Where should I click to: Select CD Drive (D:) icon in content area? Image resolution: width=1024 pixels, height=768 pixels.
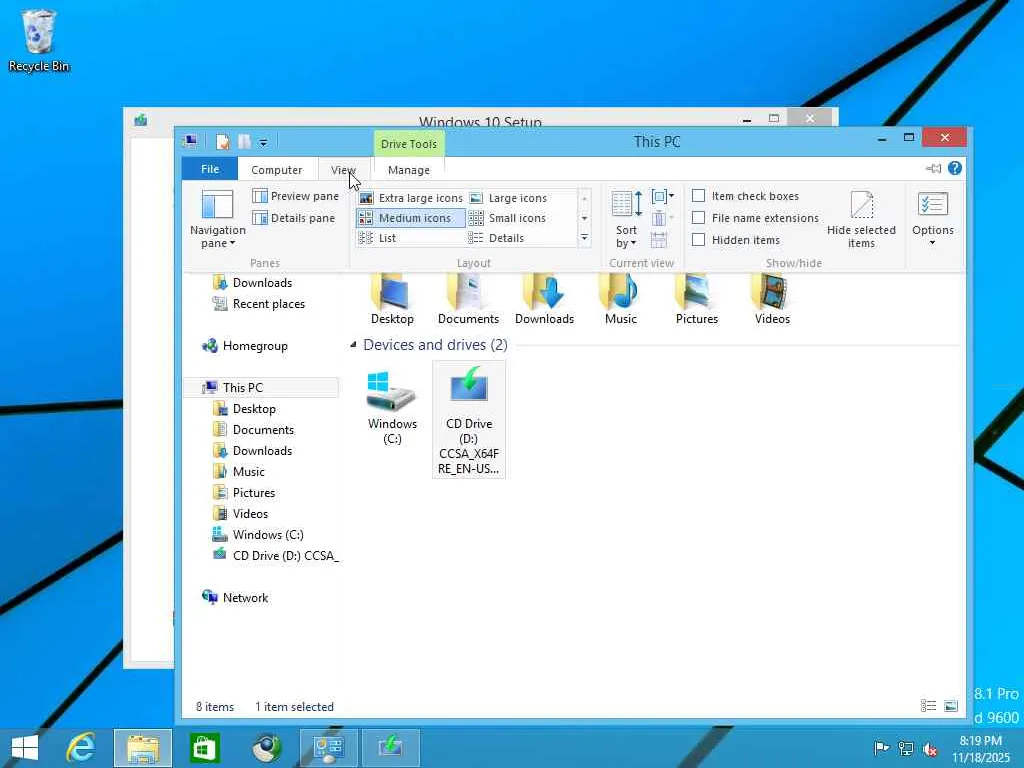pyautogui.click(x=469, y=419)
